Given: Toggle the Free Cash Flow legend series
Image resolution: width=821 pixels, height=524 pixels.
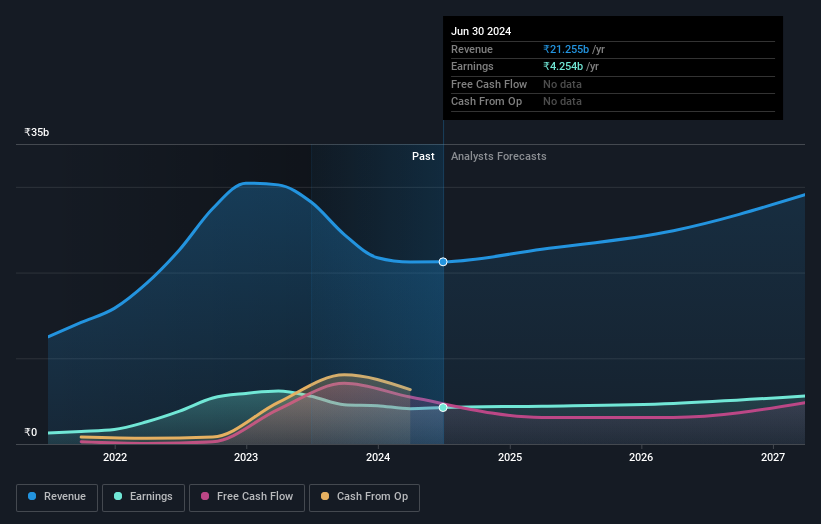Looking at the screenshot, I should (247, 497).
